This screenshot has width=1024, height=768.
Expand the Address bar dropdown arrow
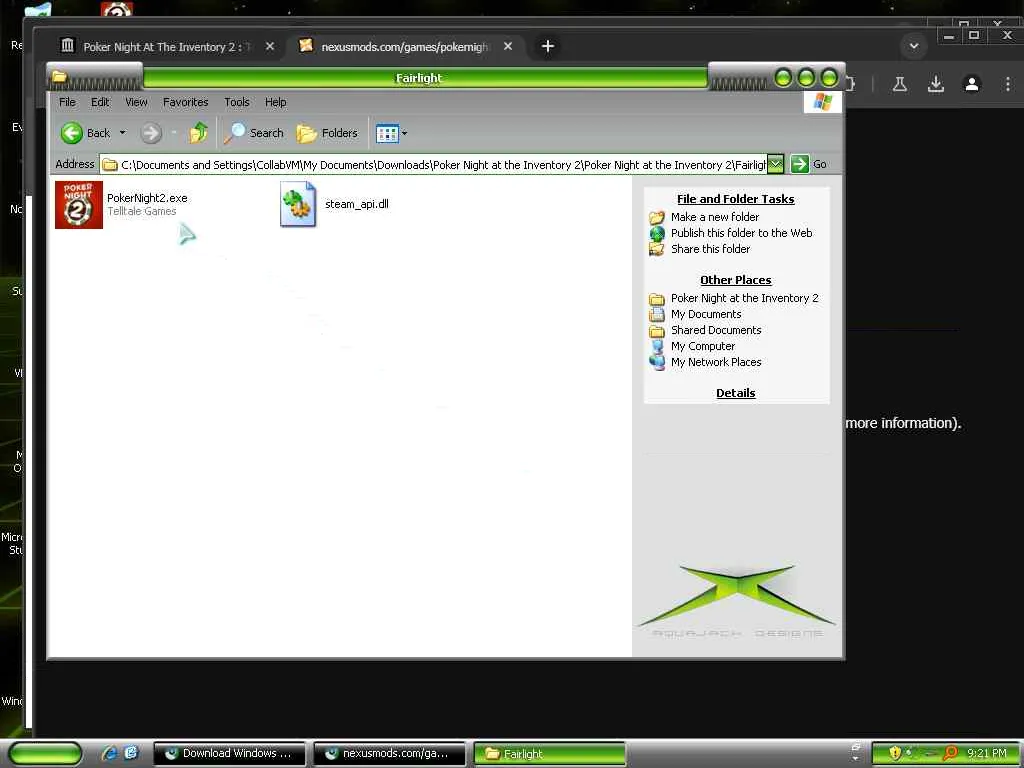(775, 165)
